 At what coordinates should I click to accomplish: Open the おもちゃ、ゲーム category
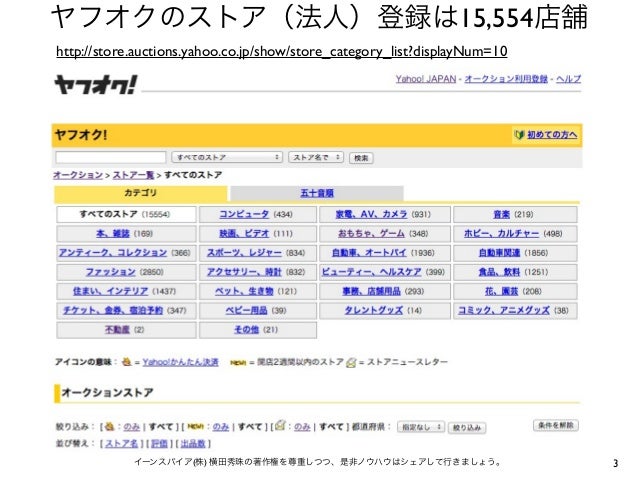371,234
